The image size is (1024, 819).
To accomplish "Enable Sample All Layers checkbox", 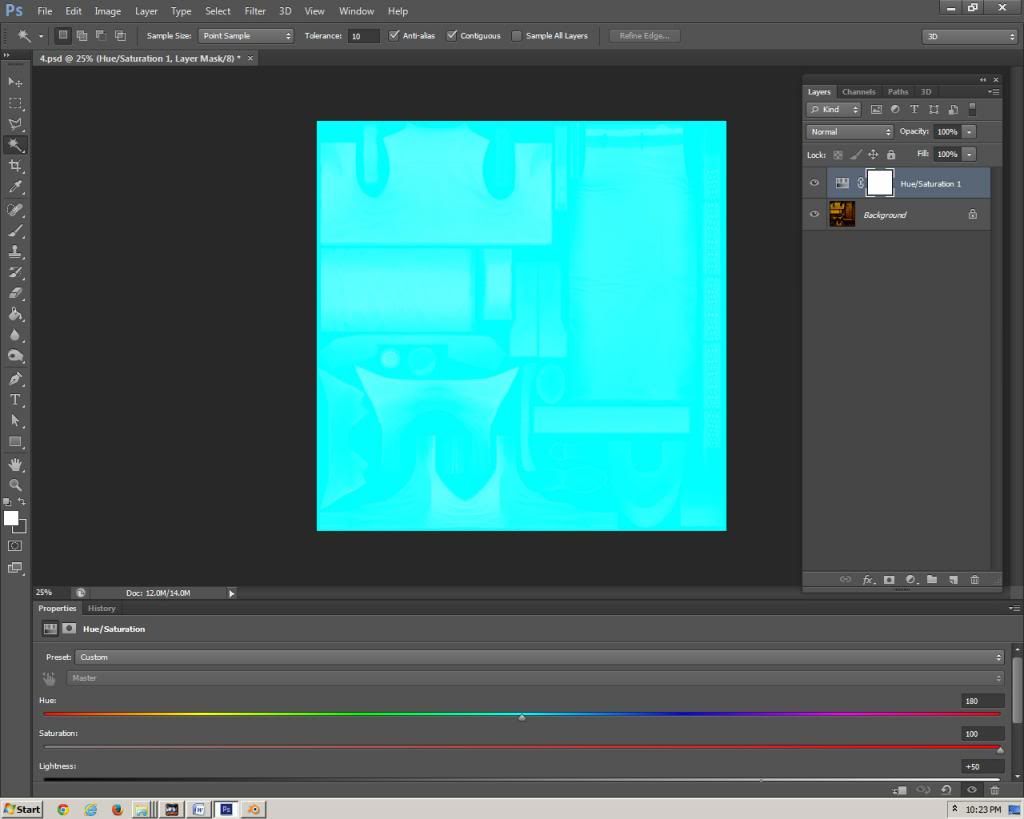I will 516,36.
